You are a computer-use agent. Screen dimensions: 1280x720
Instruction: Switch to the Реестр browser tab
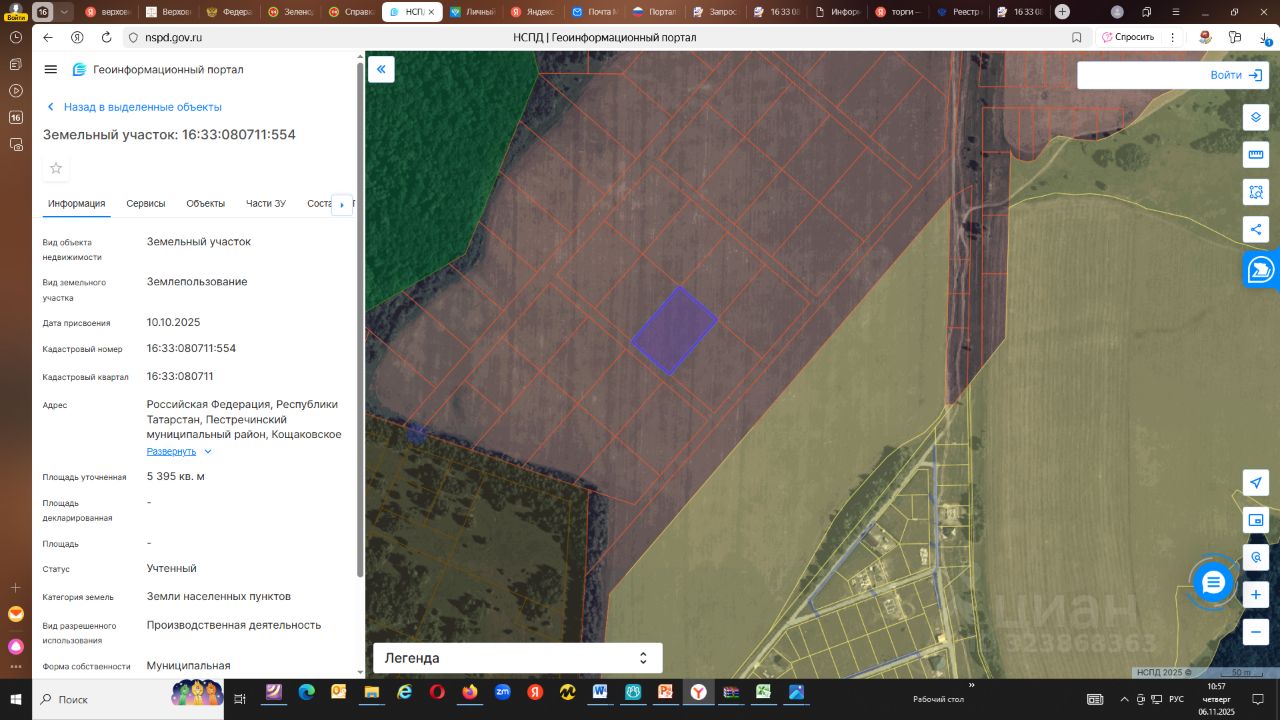coord(958,12)
